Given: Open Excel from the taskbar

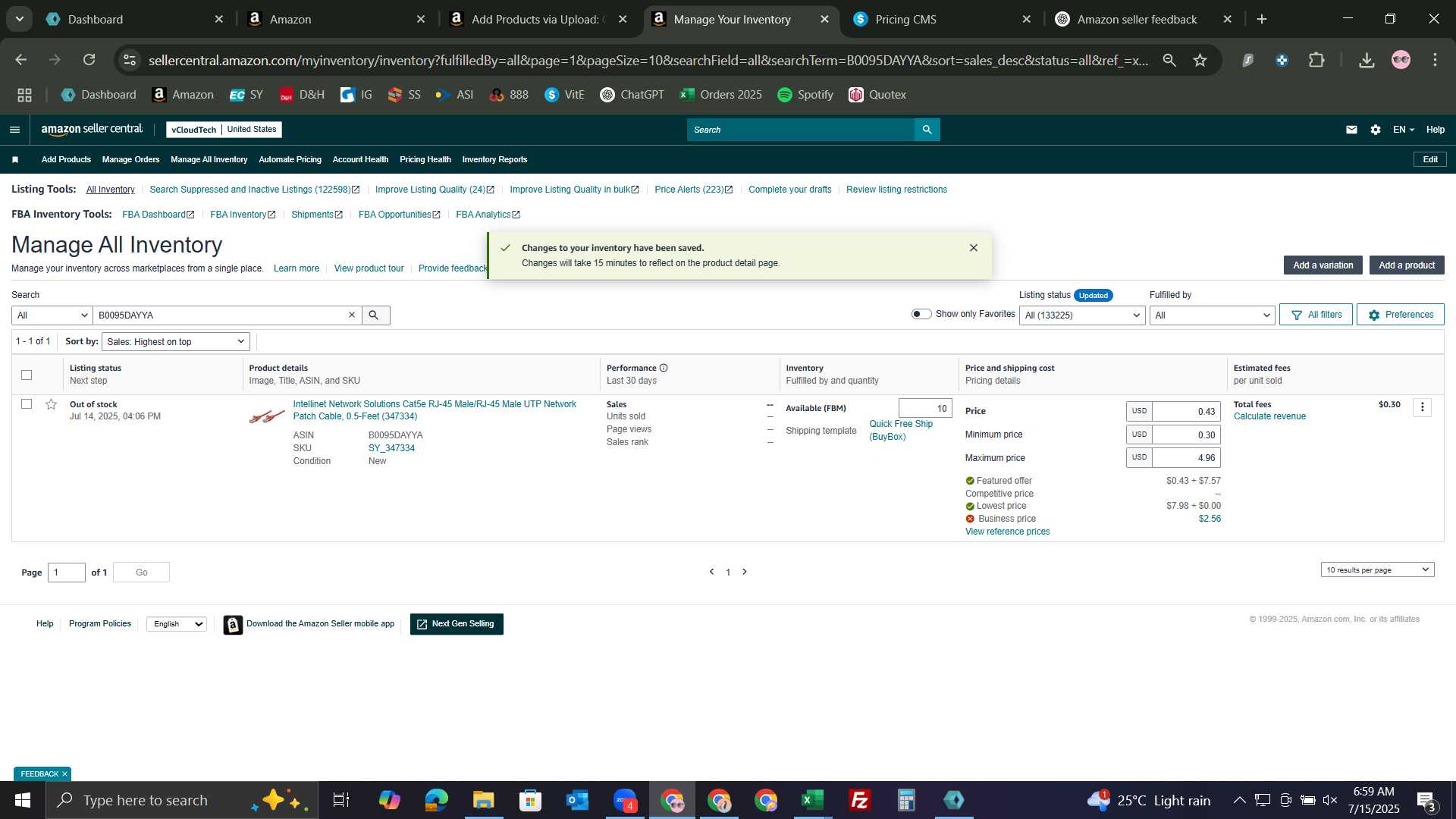Looking at the screenshot, I should (812, 800).
